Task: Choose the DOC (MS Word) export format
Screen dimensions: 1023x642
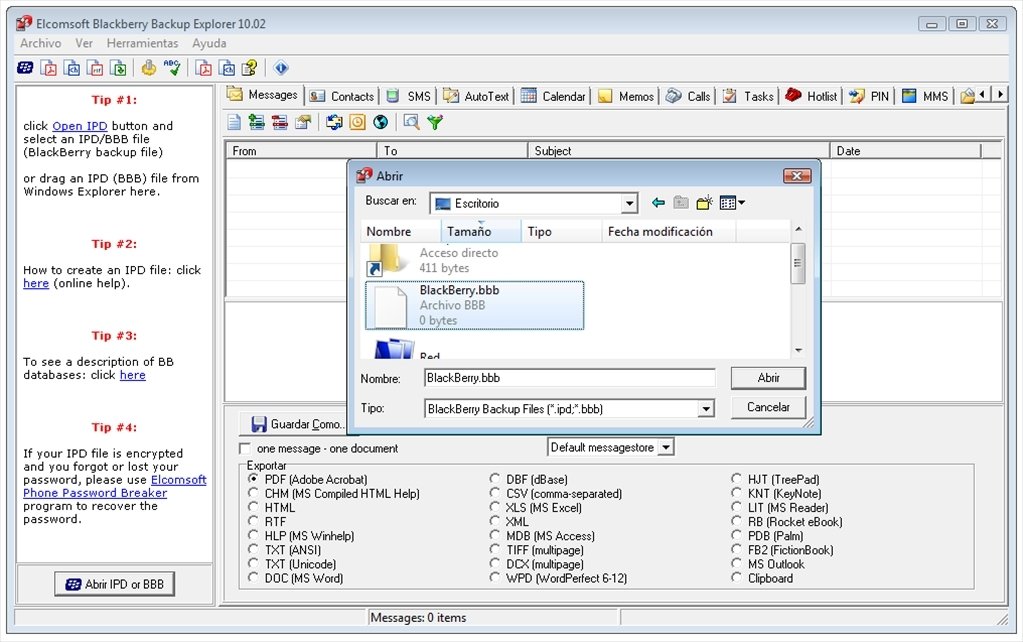Action: click(253, 577)
